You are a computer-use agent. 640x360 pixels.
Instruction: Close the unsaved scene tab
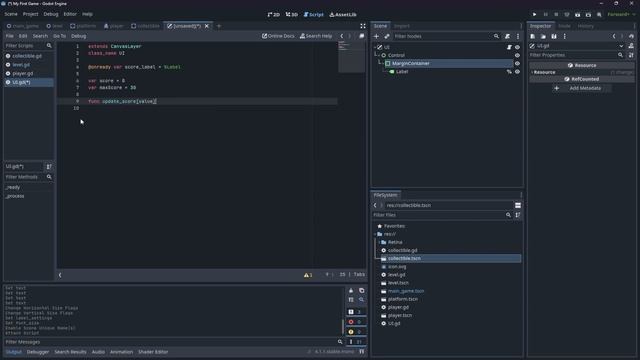pyautogui.click(x=207, y=26)
